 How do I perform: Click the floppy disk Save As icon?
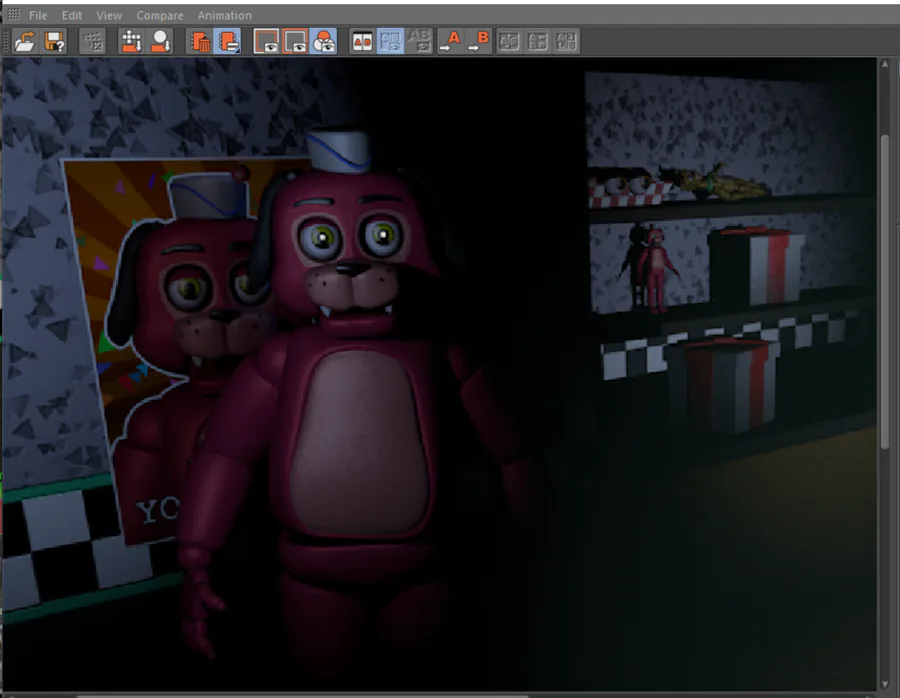pyautogui.click(x=55, y=41)
